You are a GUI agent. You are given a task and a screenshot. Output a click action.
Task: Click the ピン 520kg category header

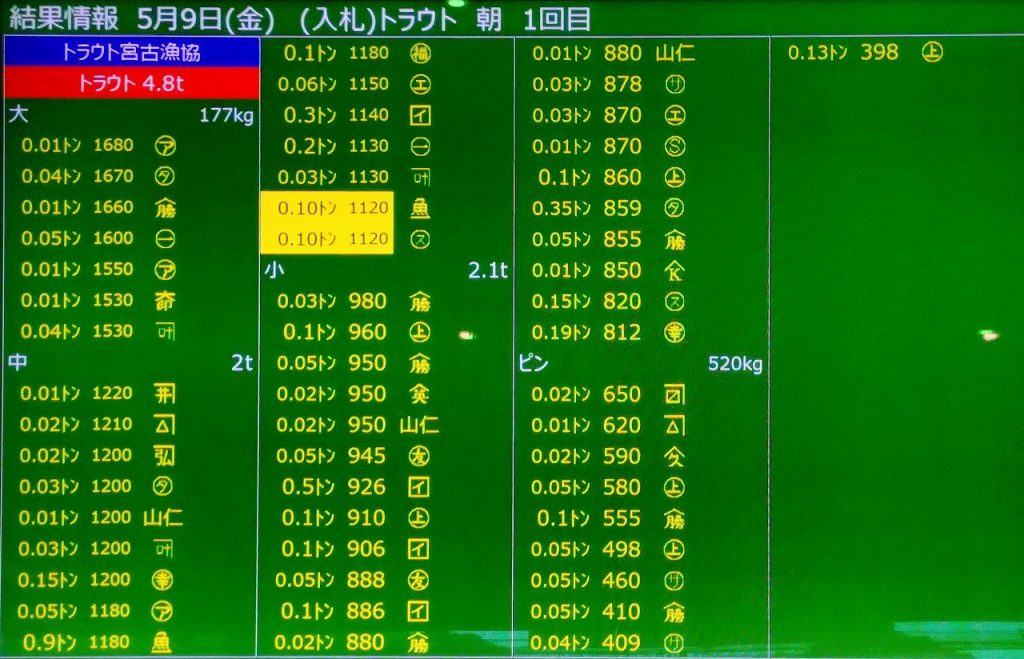(641, 364)
